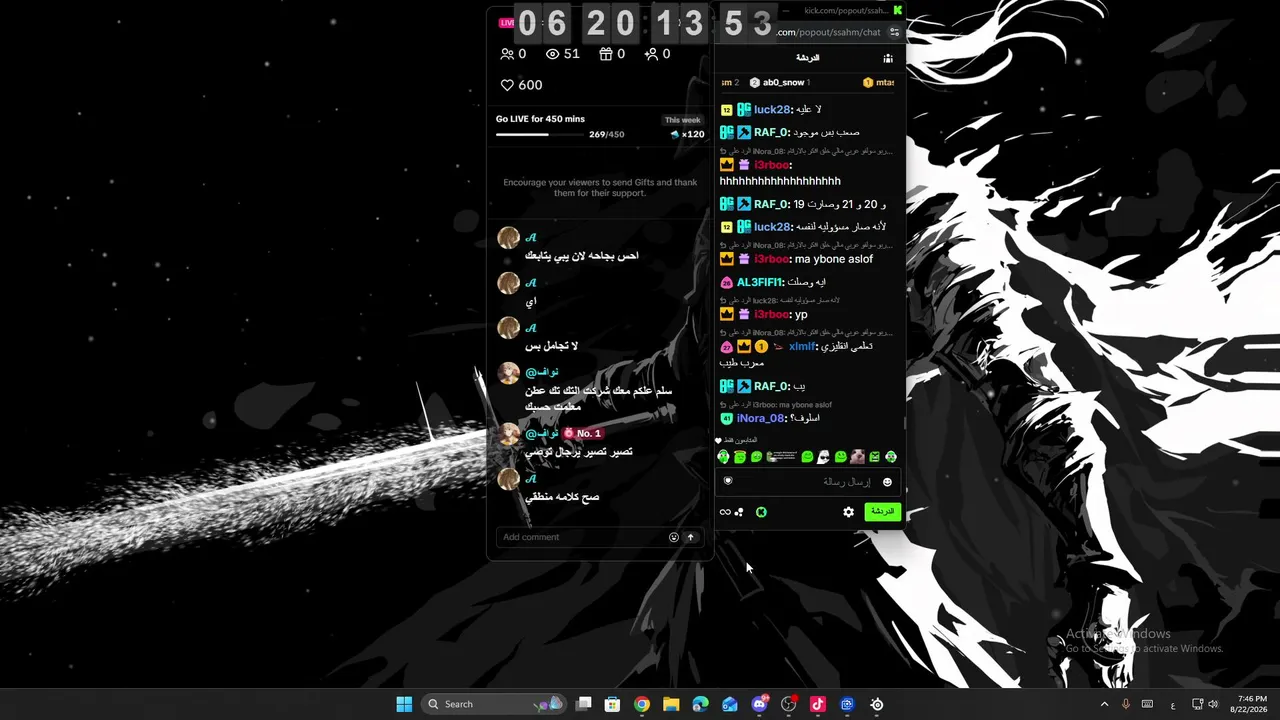
Task: Click the send arrow in TikTok comment box
Action: point(690,537)
